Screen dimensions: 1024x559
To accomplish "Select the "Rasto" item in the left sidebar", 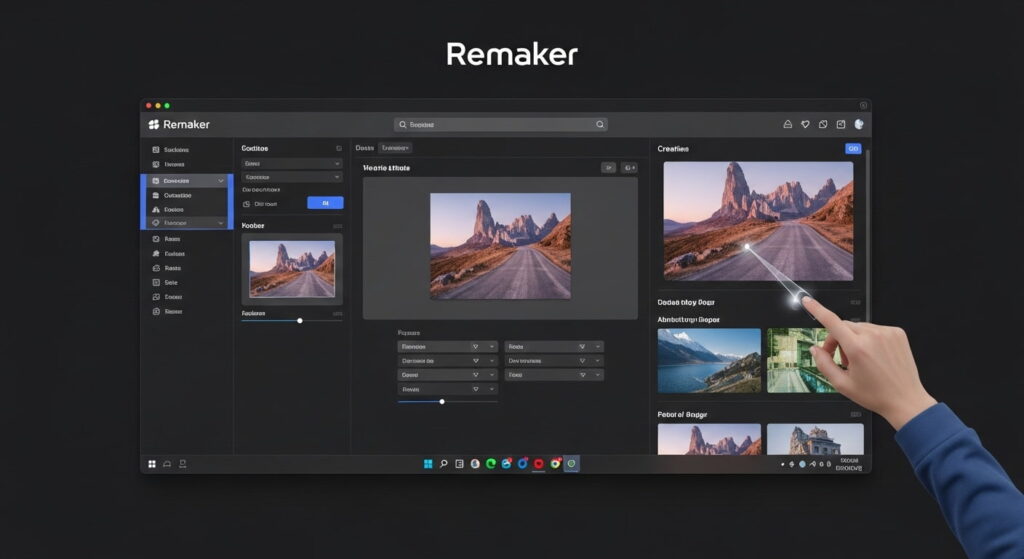I will (172, 268).
